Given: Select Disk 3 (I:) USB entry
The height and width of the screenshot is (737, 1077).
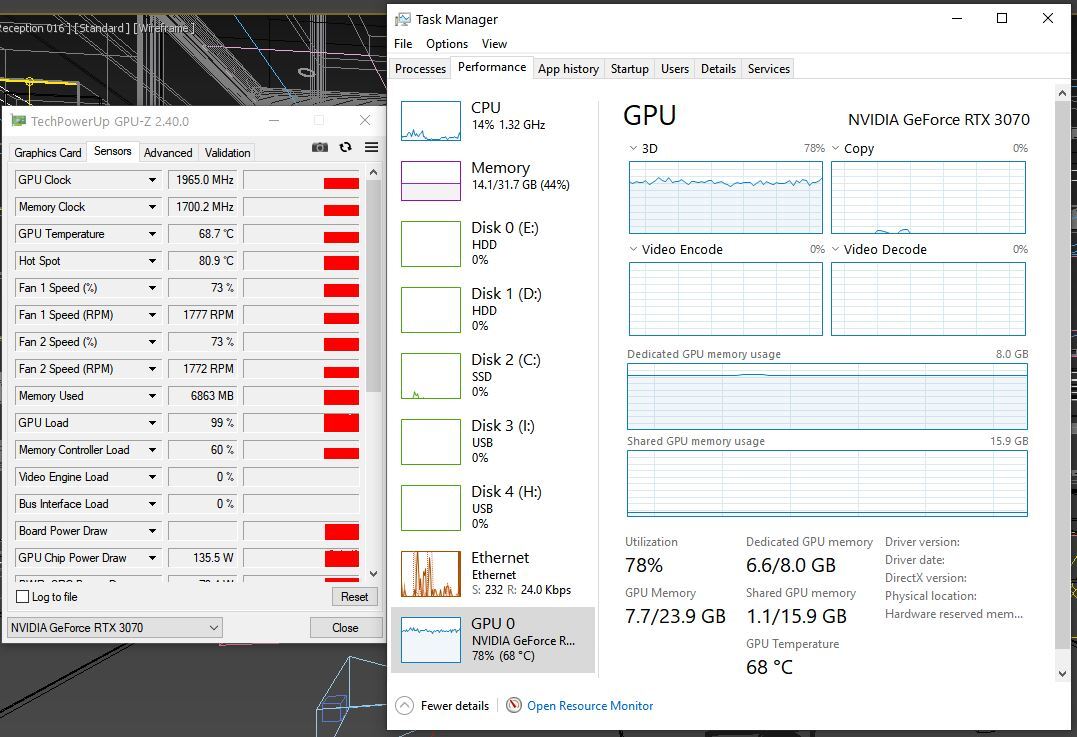Looking at the screenshot, I should (x=493, y=441).
